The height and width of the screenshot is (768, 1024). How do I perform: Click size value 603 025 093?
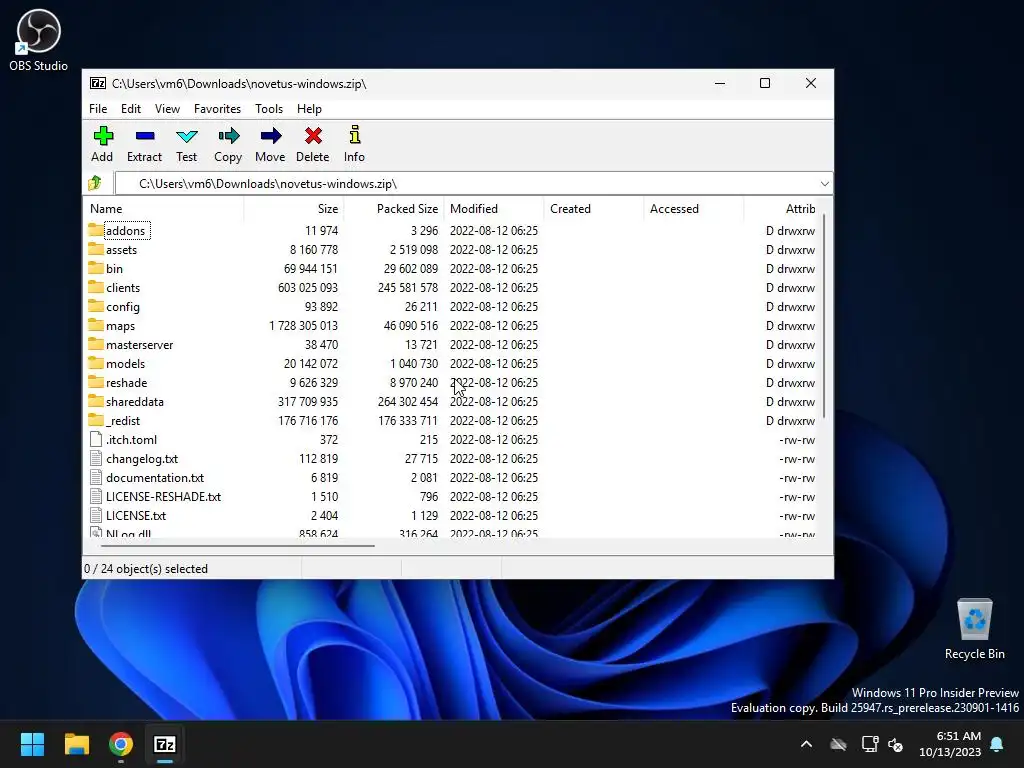(x=308, y=288)
